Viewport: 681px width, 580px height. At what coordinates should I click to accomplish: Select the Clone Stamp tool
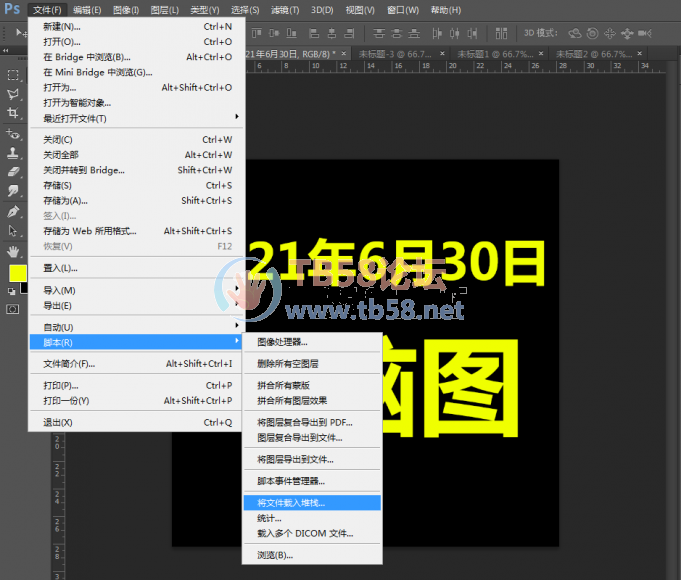click(x=13, y=153)
